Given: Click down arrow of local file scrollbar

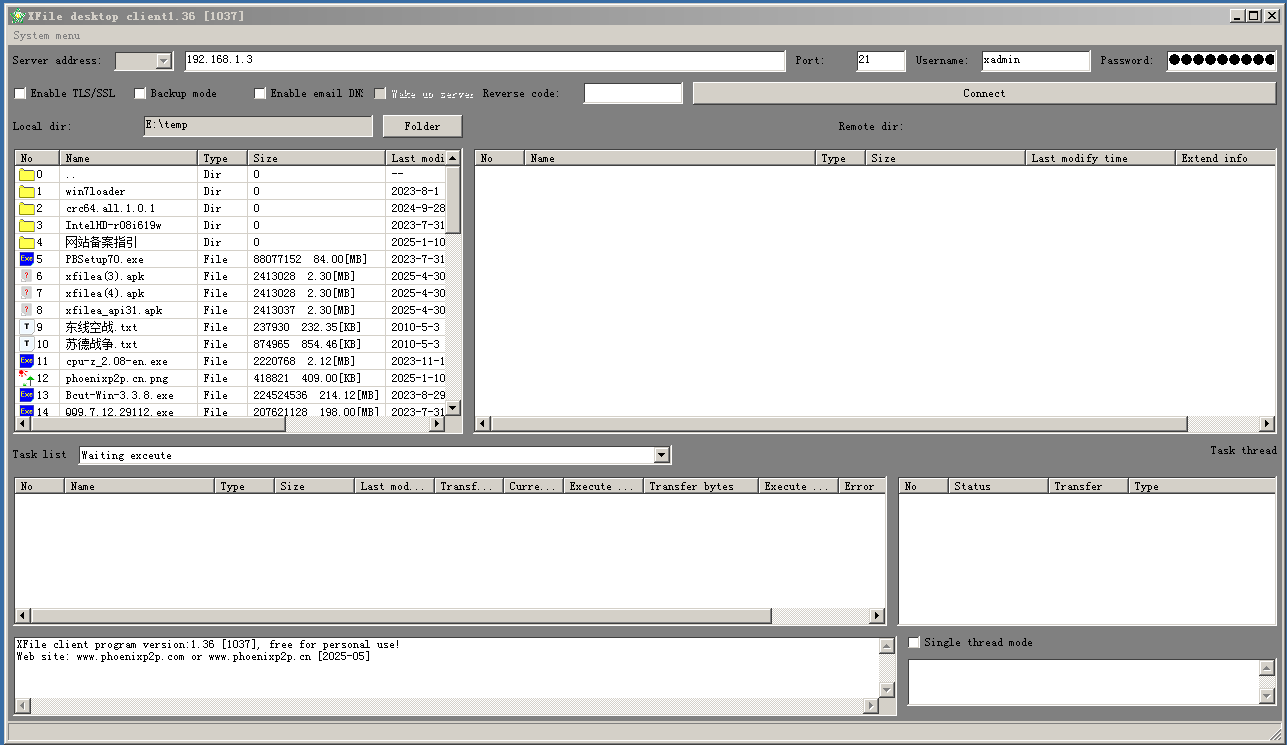Looking at the screenshot, I should point(453,408).
